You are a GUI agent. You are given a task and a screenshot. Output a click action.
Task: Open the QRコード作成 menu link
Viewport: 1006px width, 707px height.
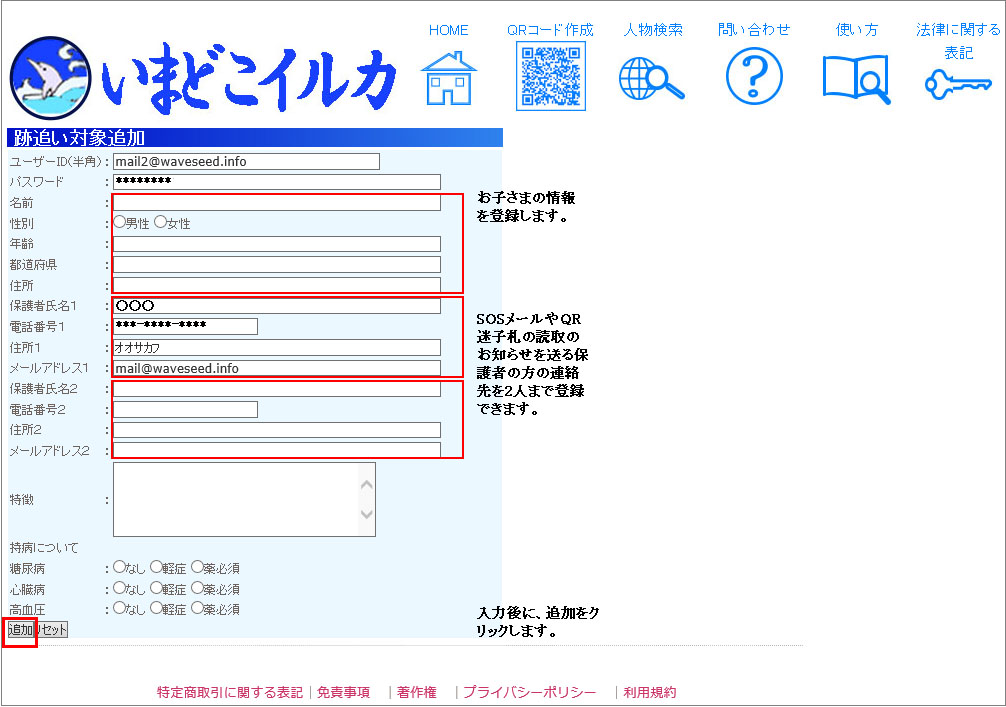(550, 30)
